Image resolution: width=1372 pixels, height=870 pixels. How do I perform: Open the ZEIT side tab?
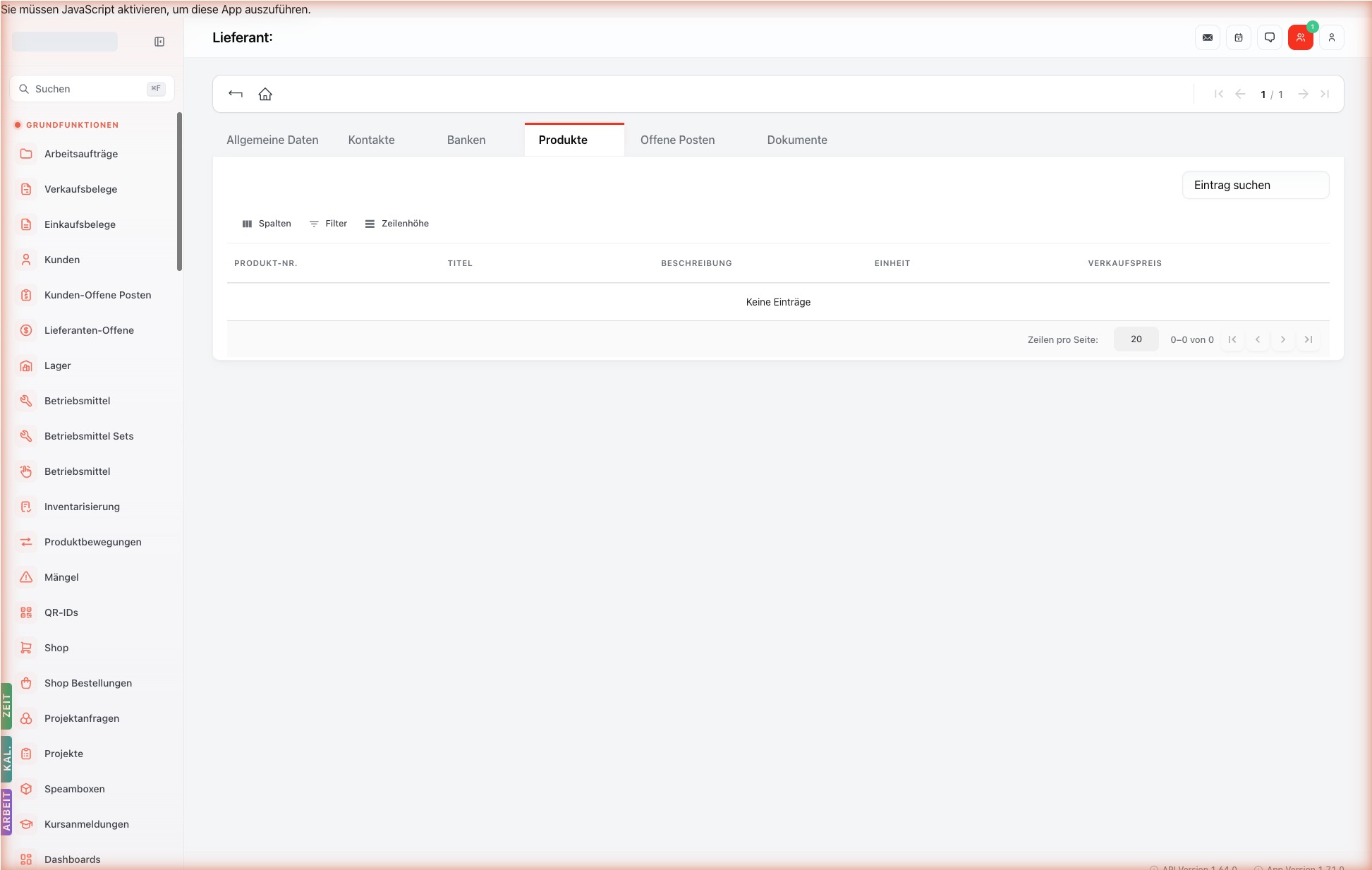pyautogui.click(x=6, y=706)
